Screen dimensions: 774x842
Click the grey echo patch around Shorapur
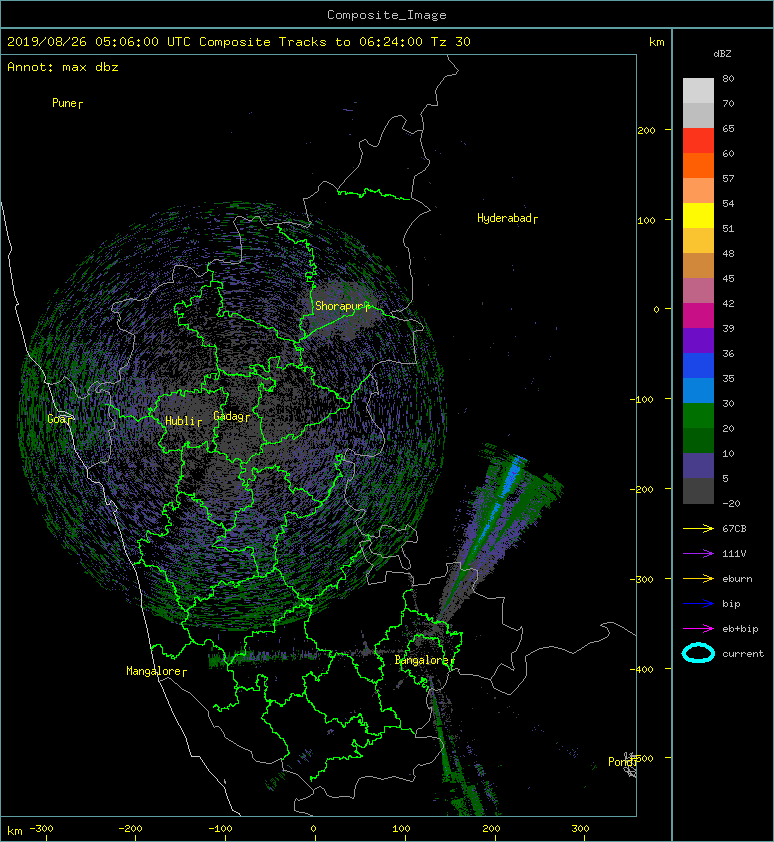(344, 310)
